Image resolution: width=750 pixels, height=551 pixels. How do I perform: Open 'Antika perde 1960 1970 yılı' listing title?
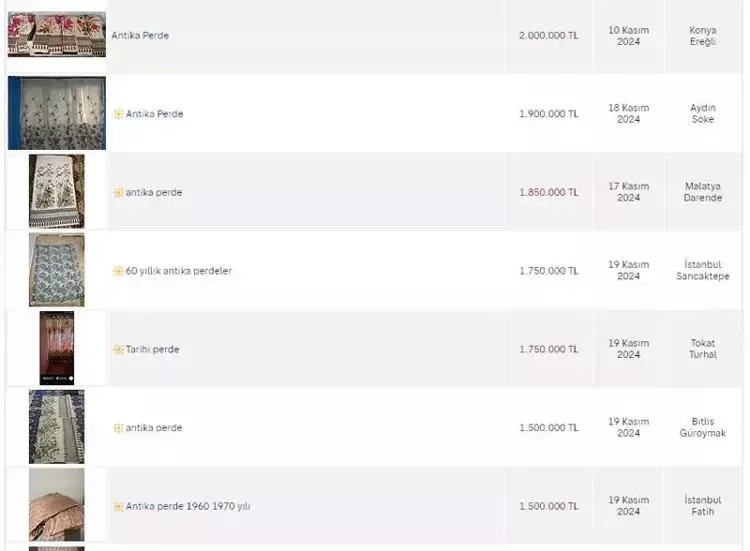[x=187, y=506]
